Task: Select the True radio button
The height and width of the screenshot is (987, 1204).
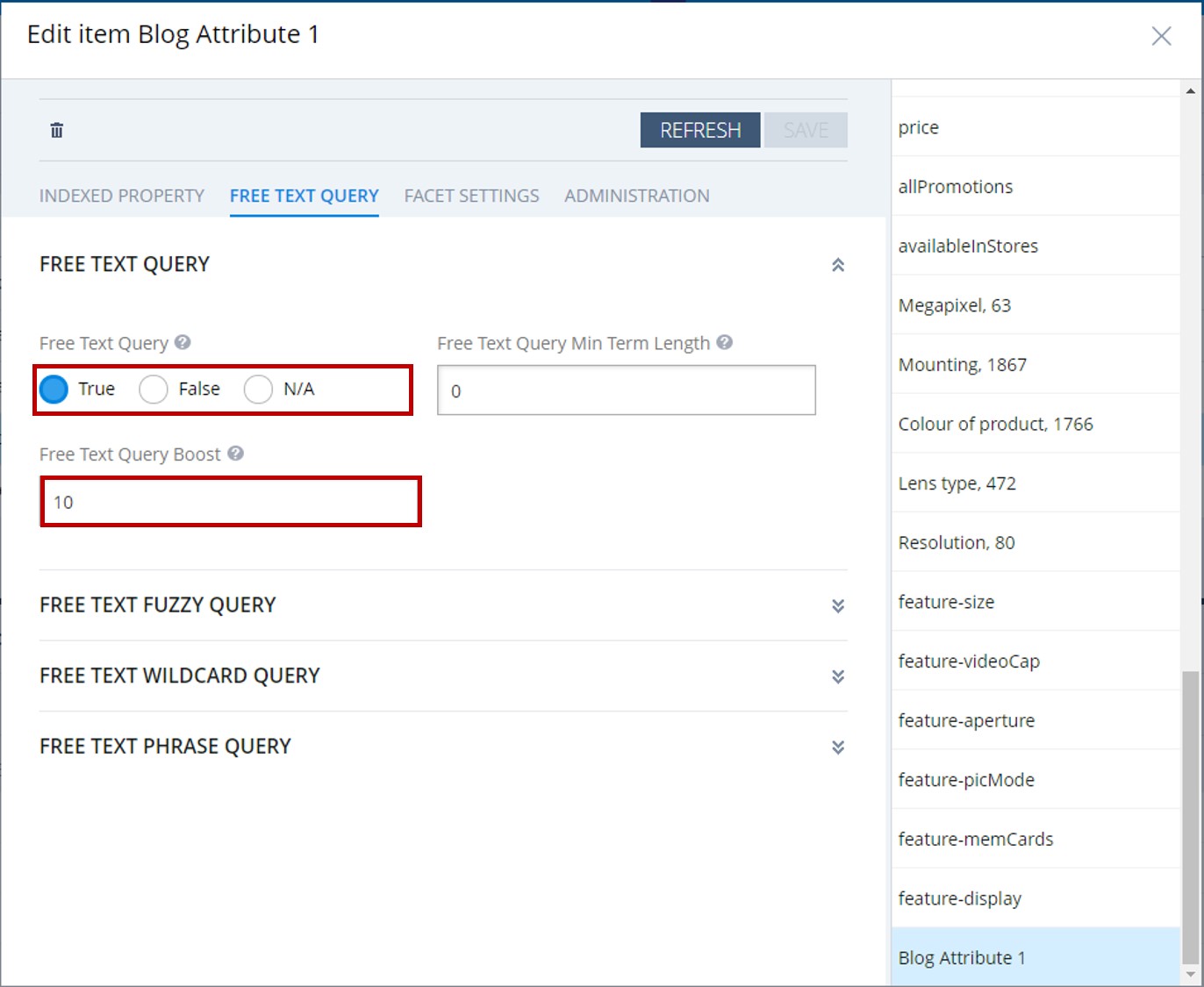Action: point(54,389)
